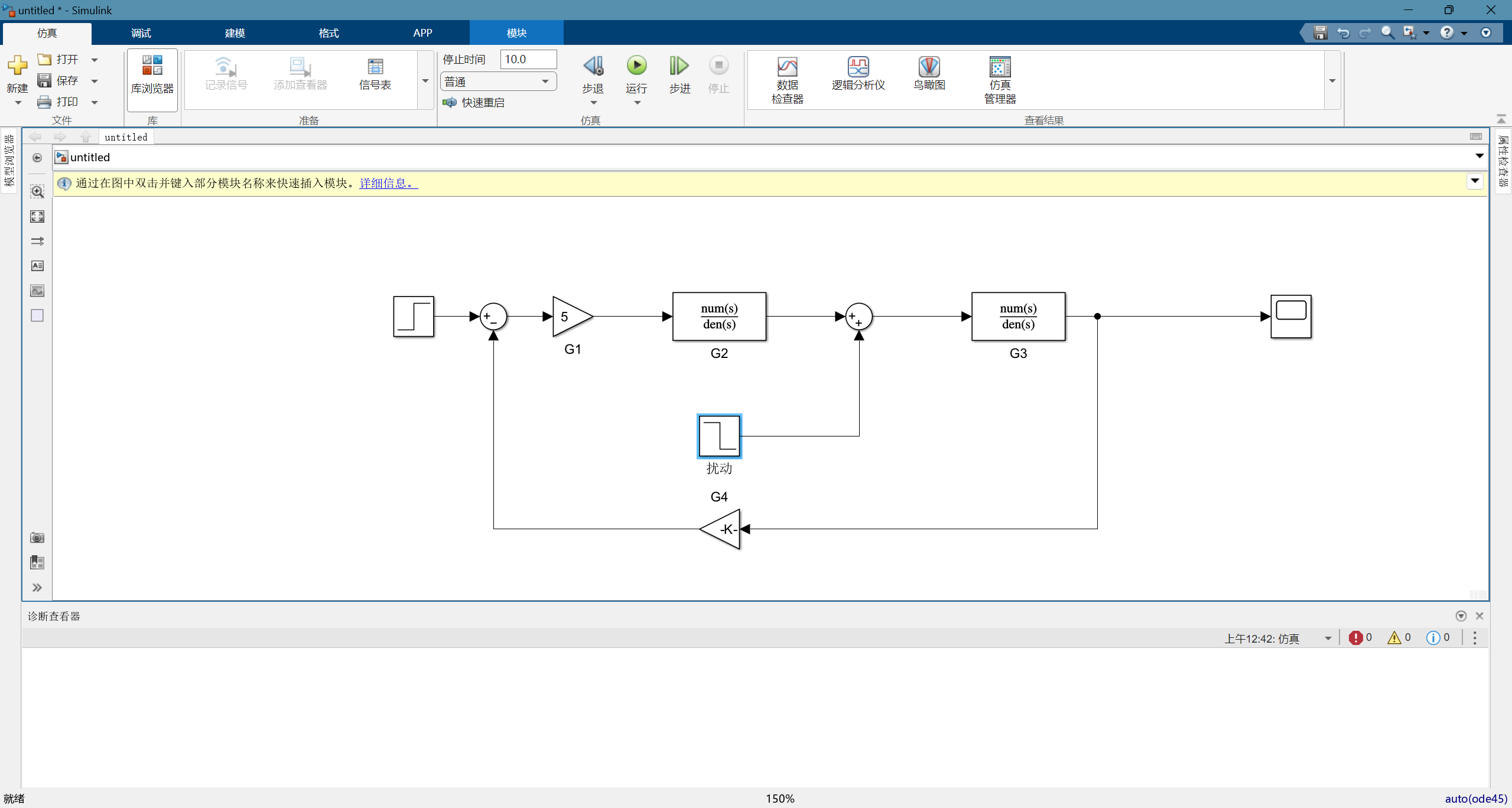Switch to the Debug (调试) tab
The width and height of the screenshot is (1512, 808).
tap(141, 33)
